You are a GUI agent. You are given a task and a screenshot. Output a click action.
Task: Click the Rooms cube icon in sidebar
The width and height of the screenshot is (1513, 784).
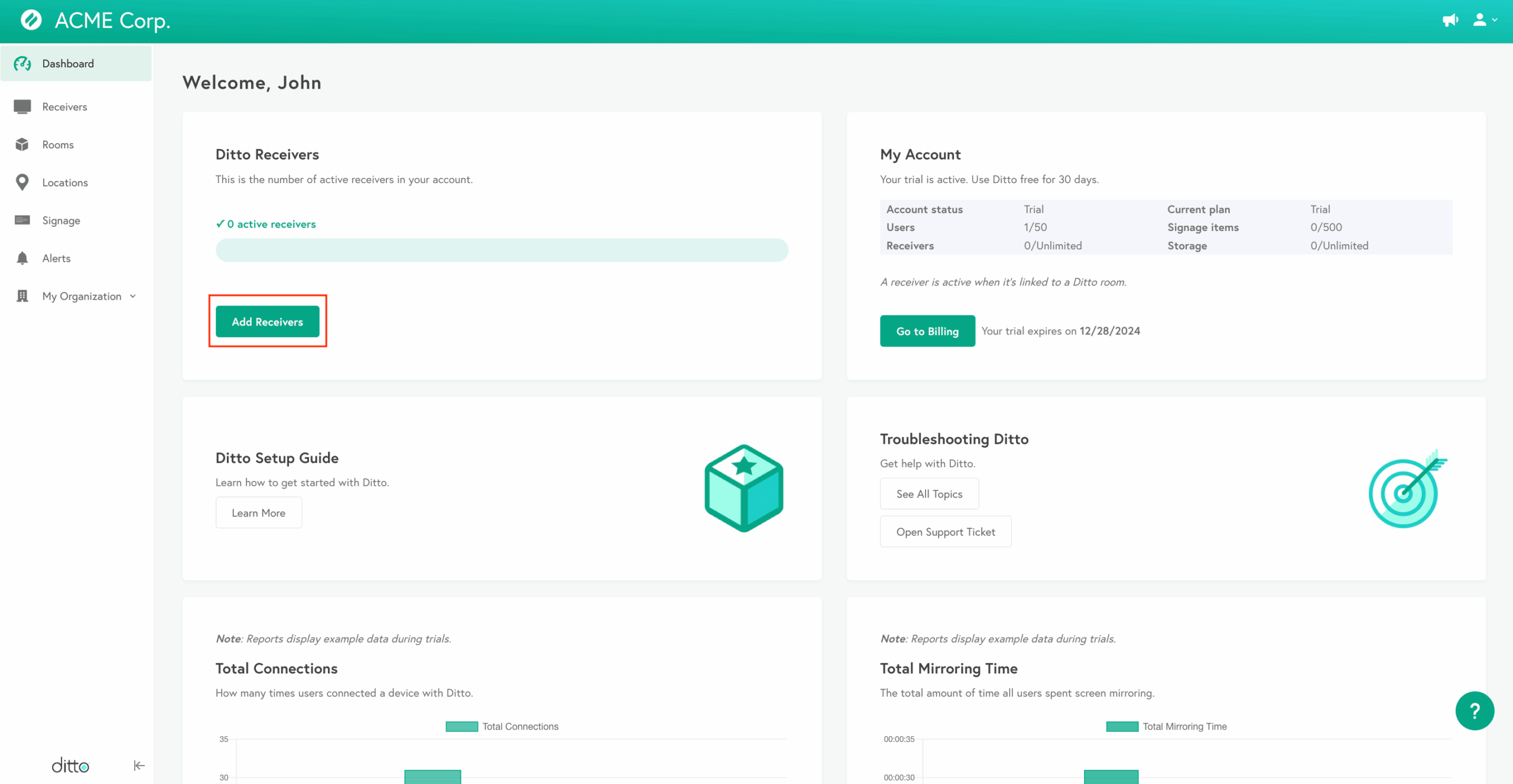[x=22, y=145]
